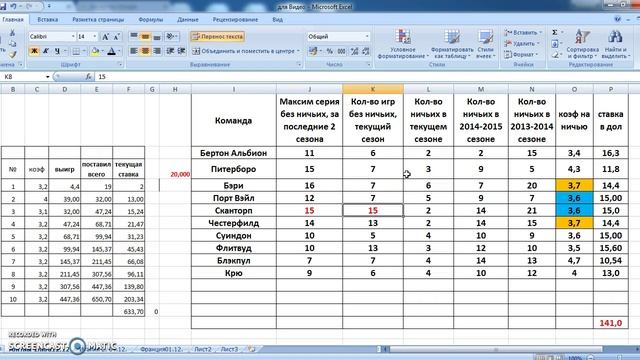The height and width of the screenshot is (360, 640).
Task: Click the increase decimal icon
Action: click(x=354, y=51)
